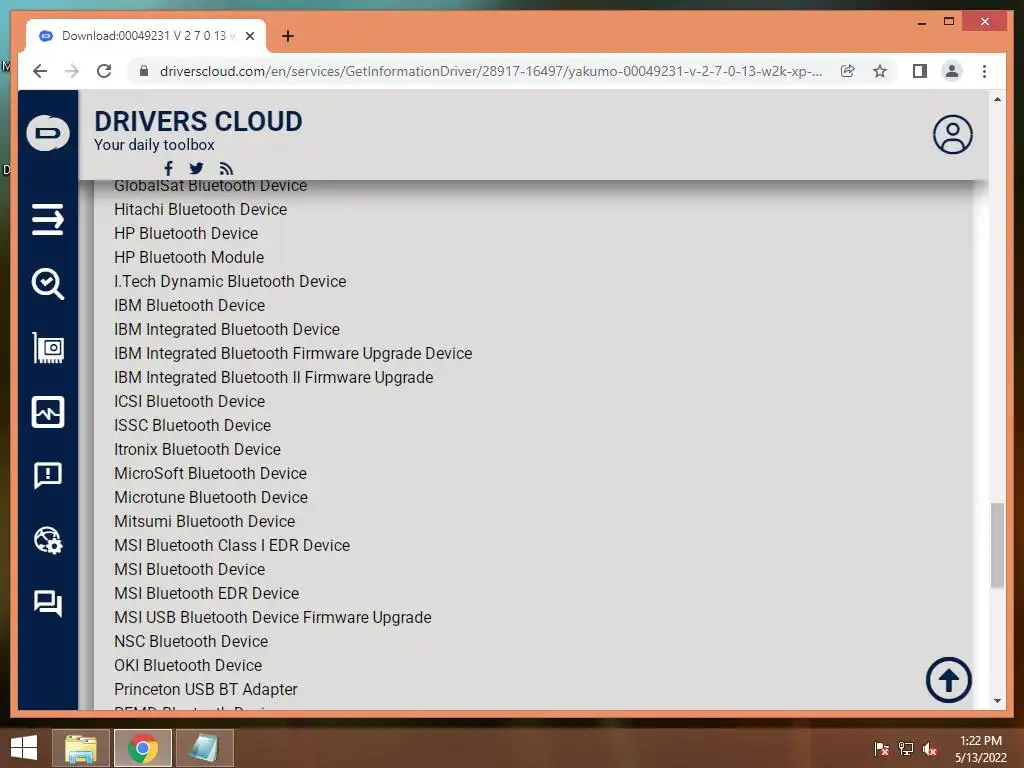Click the back-to-top arrow button
Screen dimensions: 1024x768
[948, 680]
